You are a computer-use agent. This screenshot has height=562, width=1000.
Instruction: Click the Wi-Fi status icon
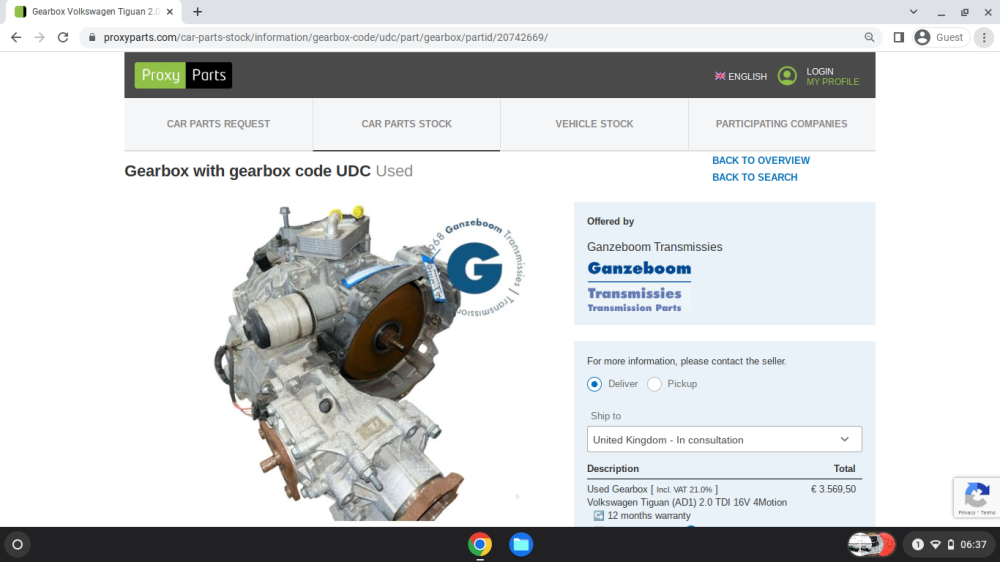[x=935, y=544]
